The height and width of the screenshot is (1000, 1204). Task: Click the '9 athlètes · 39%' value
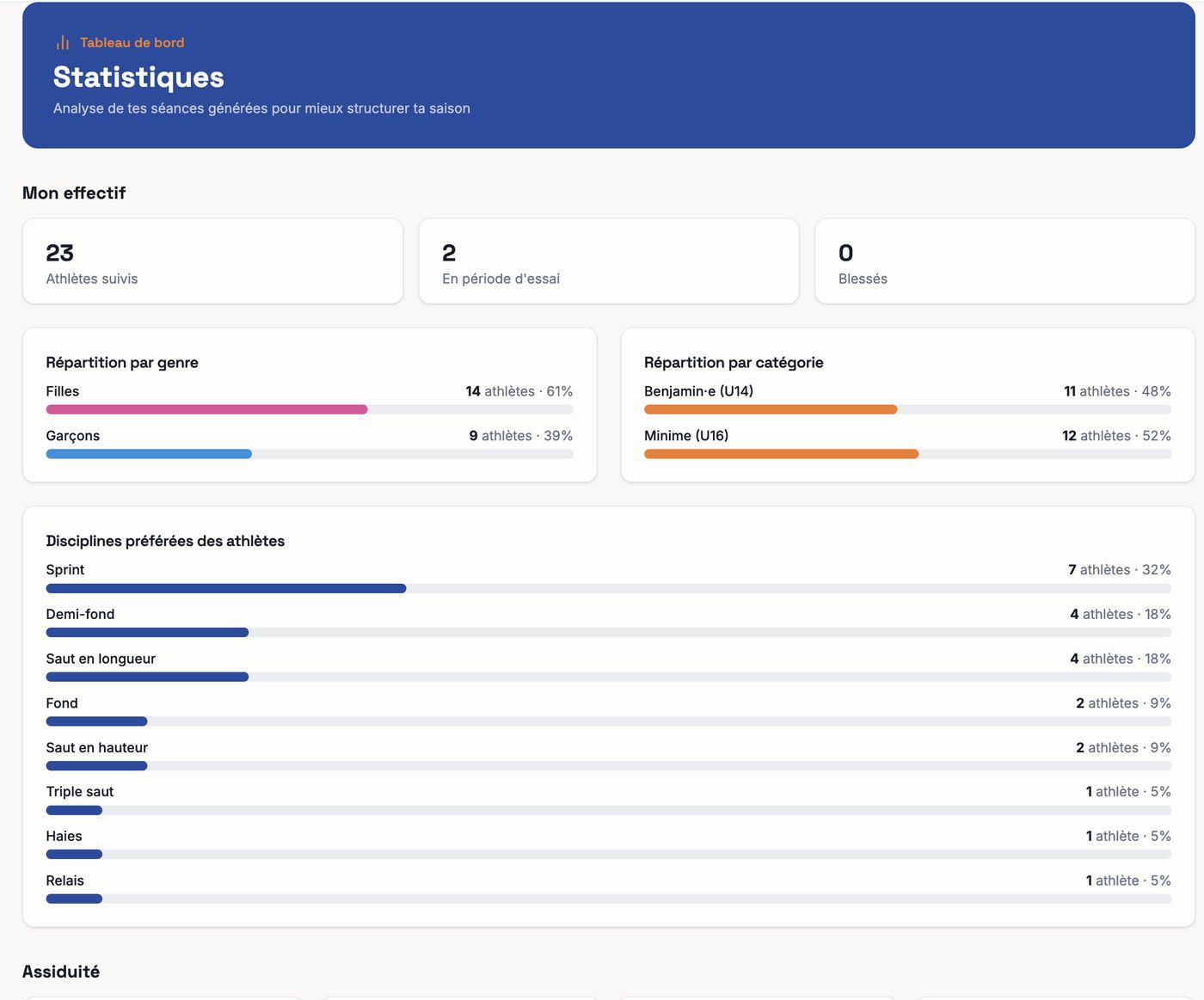(x=521, y=436)
